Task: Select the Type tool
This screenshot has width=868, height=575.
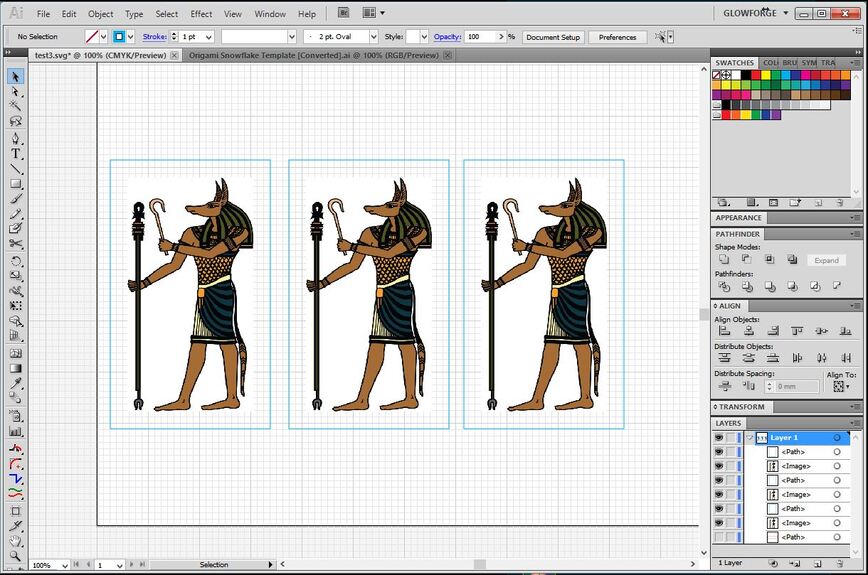Action: pos(16,155)
